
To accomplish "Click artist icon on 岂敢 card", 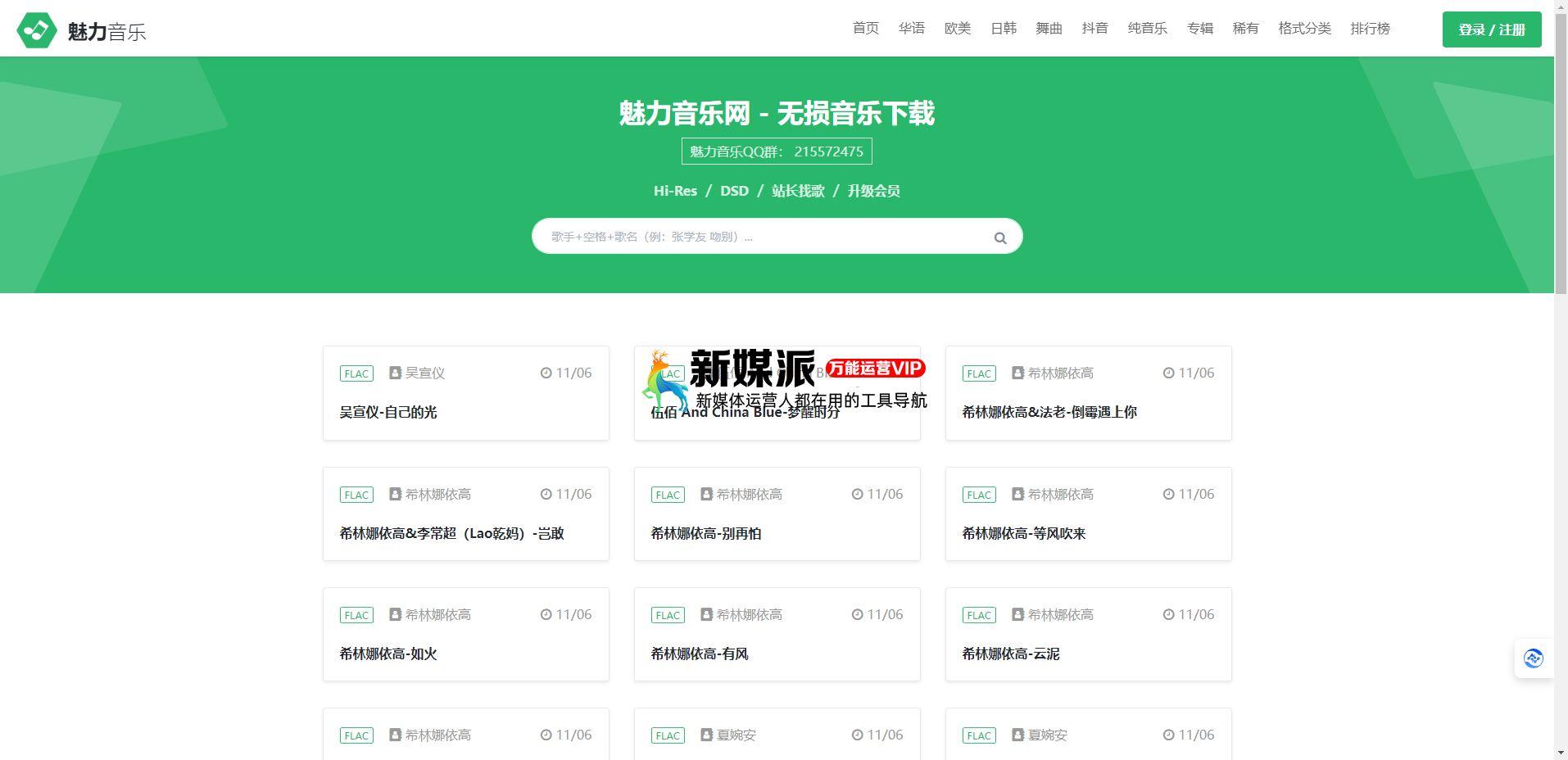I will tap(395, 494).
